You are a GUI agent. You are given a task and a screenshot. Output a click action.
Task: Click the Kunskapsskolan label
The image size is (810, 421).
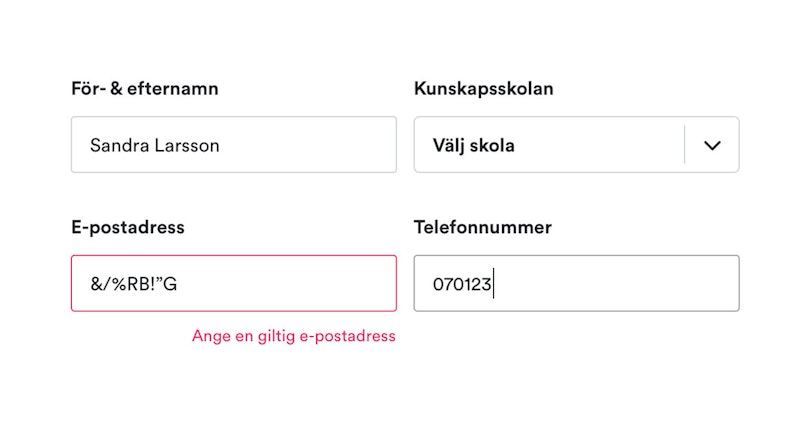(x=483, y=89)
